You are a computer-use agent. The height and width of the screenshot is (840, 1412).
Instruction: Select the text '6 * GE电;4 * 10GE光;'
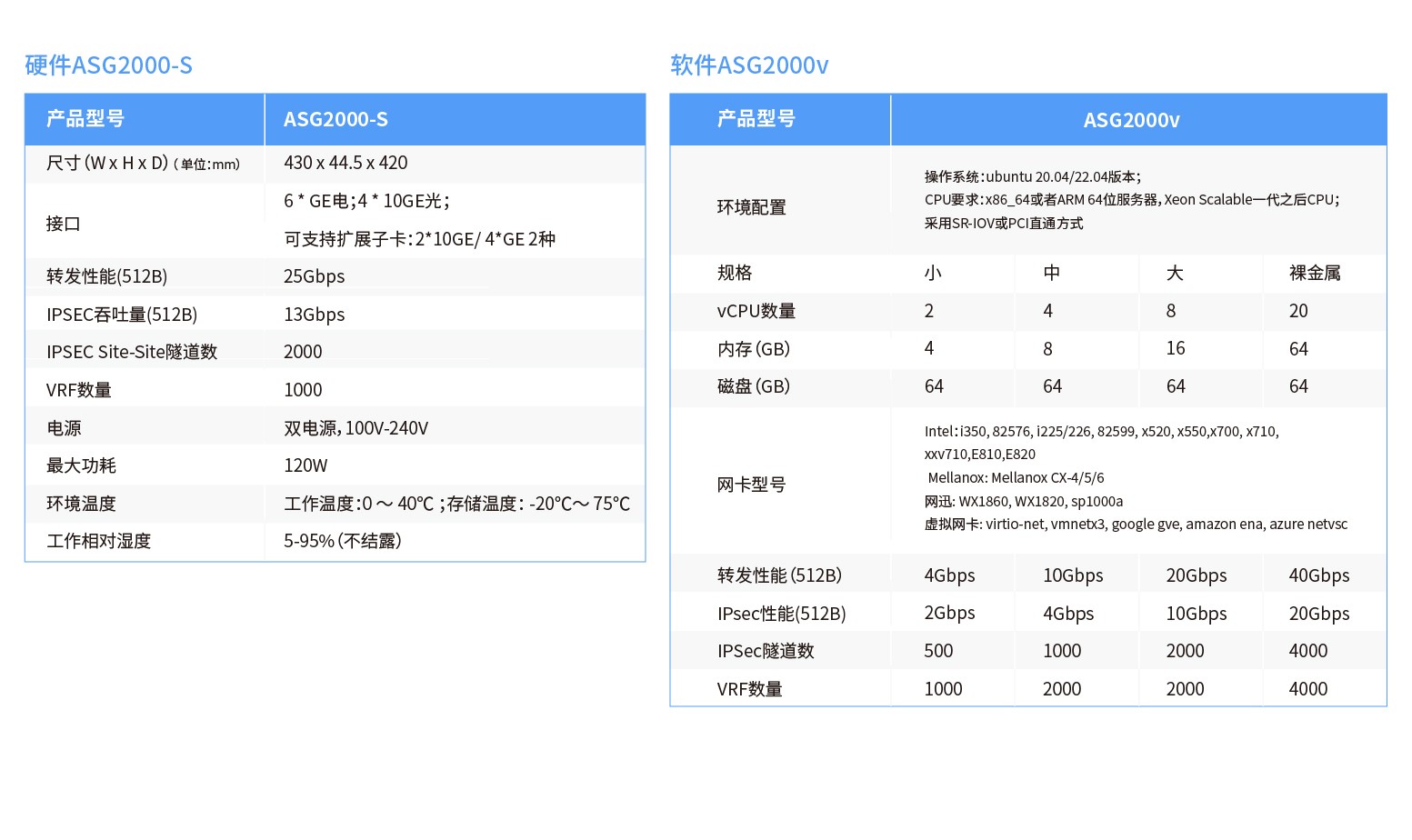pyautogui.click(x=366, y=201)
